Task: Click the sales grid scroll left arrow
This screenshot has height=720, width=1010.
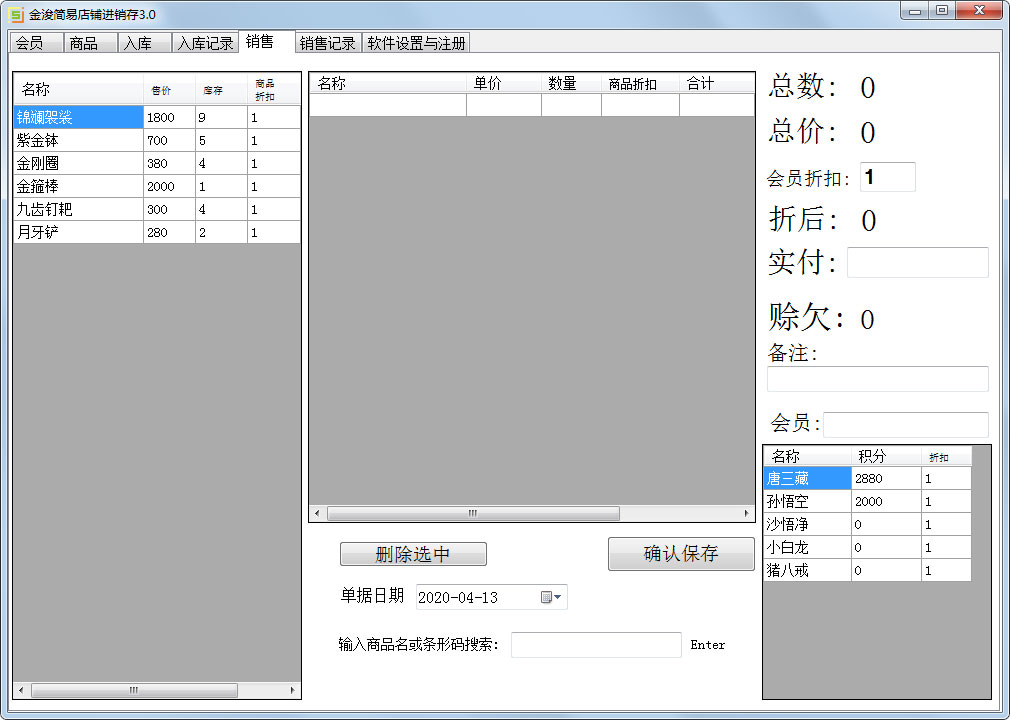Action: click(317, 513)
